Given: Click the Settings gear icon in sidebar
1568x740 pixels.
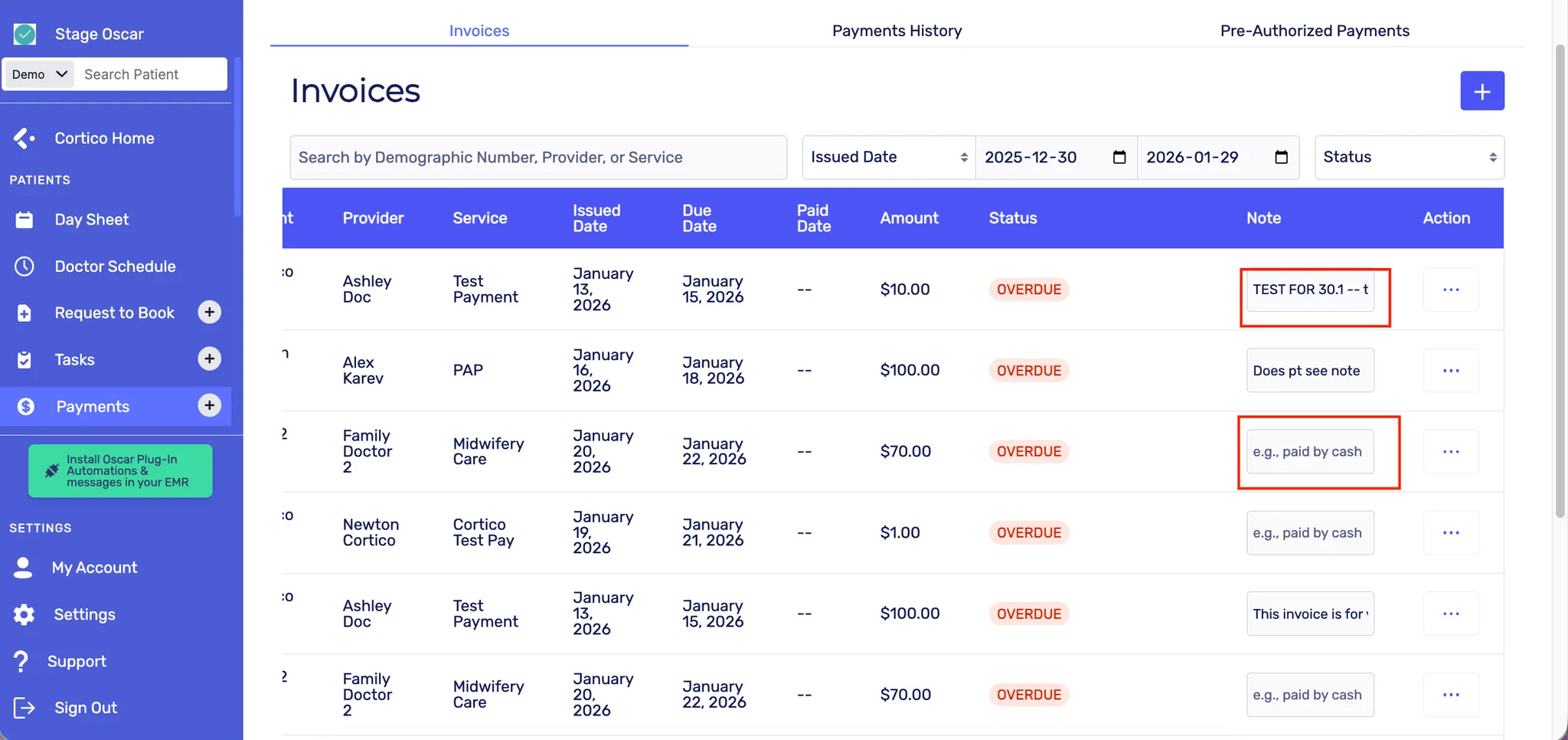Looking at the screenshot, I should [24, 614].
